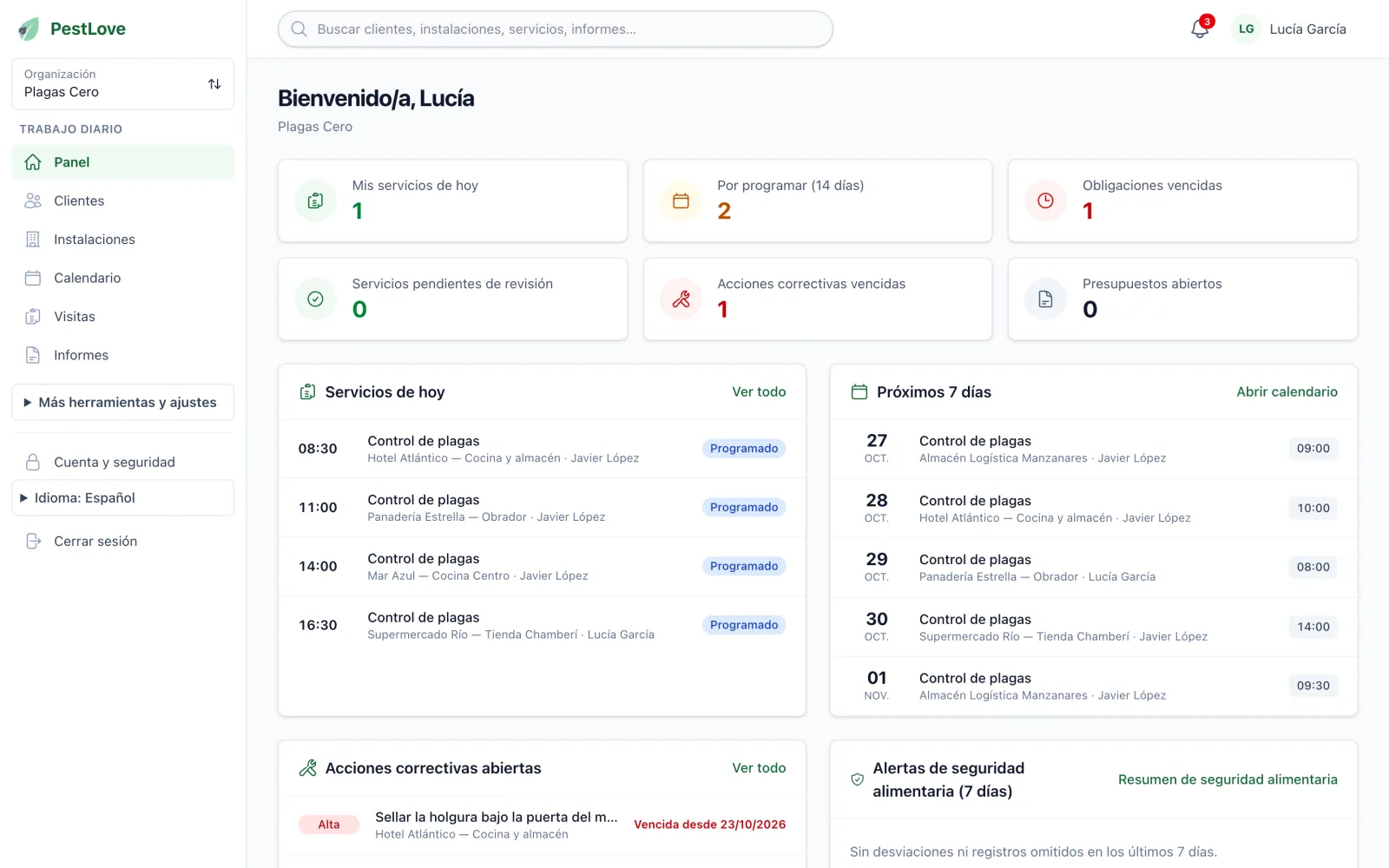
Task: Click the search magnifier icon
Action: [300, 29]
